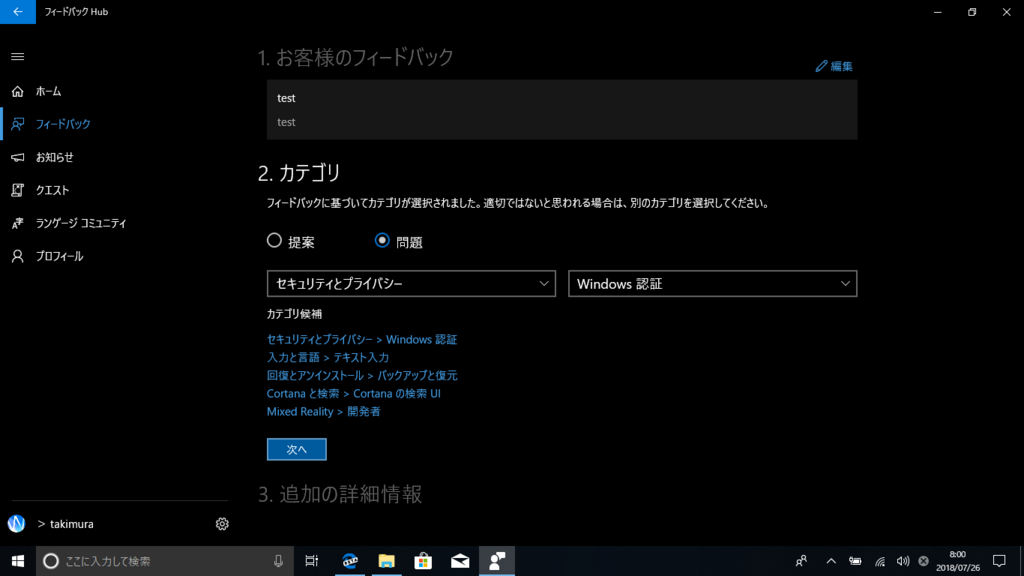Open the network Wi-Fi tray icon
Image resolution: width=1024 pixels, height=576 pixels.
[880, 561]
